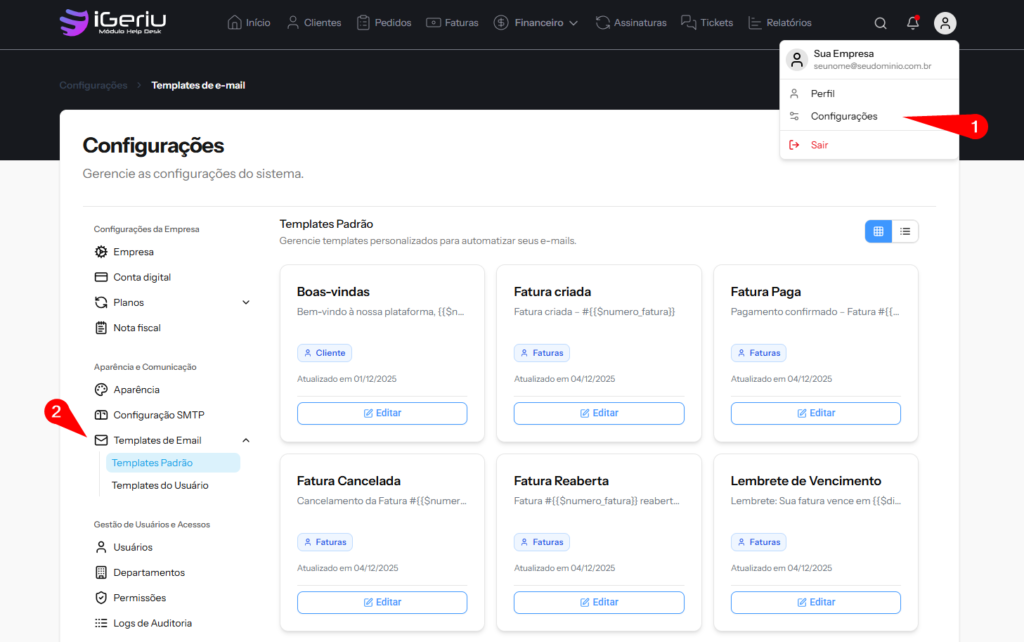
Task: Open the notifications bell icon
Action: [912, 23]
